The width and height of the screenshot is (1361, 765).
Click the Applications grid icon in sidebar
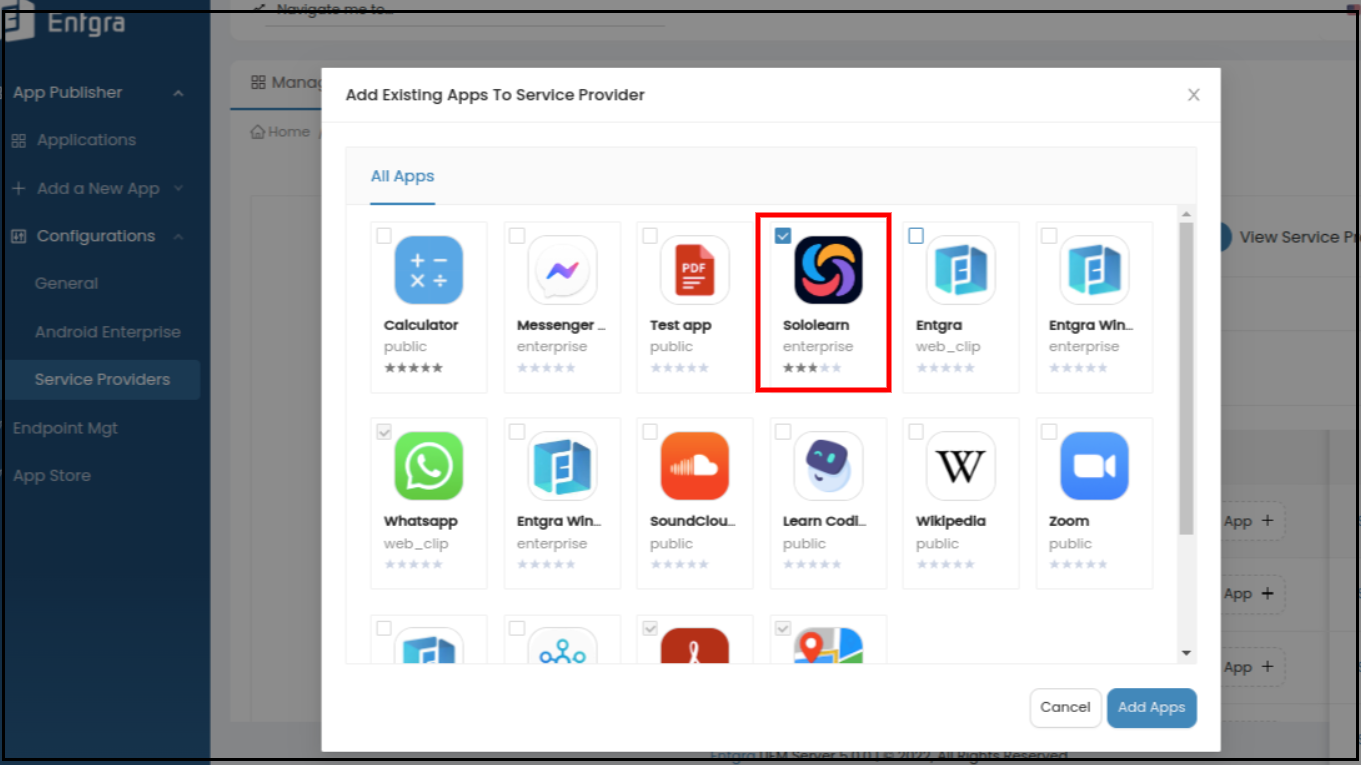[18, 141]
